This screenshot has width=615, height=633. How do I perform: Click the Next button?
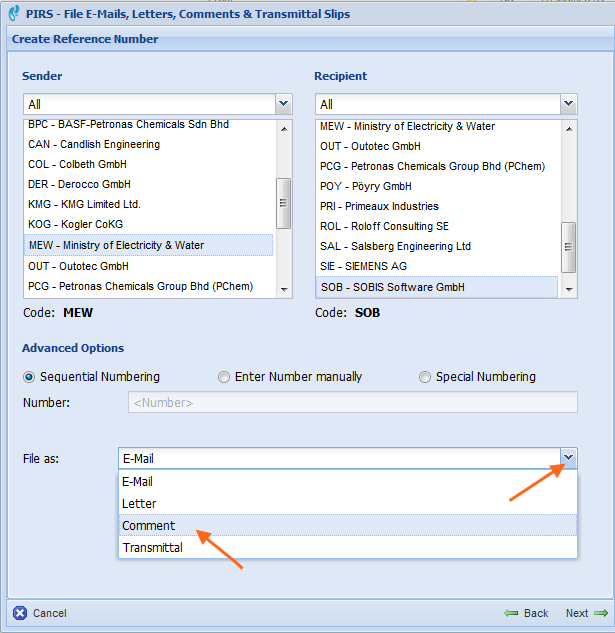click(587, 613)
